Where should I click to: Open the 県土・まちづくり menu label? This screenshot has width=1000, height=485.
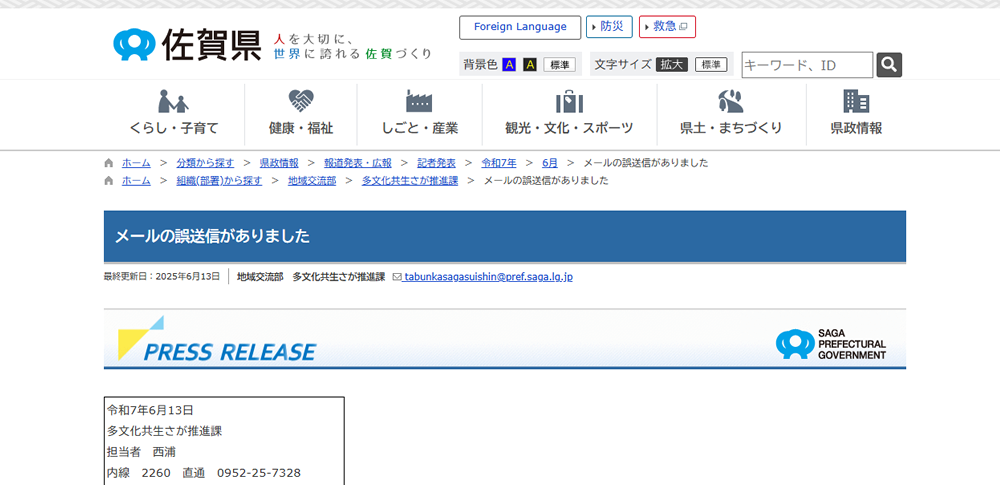click(731, 128)
